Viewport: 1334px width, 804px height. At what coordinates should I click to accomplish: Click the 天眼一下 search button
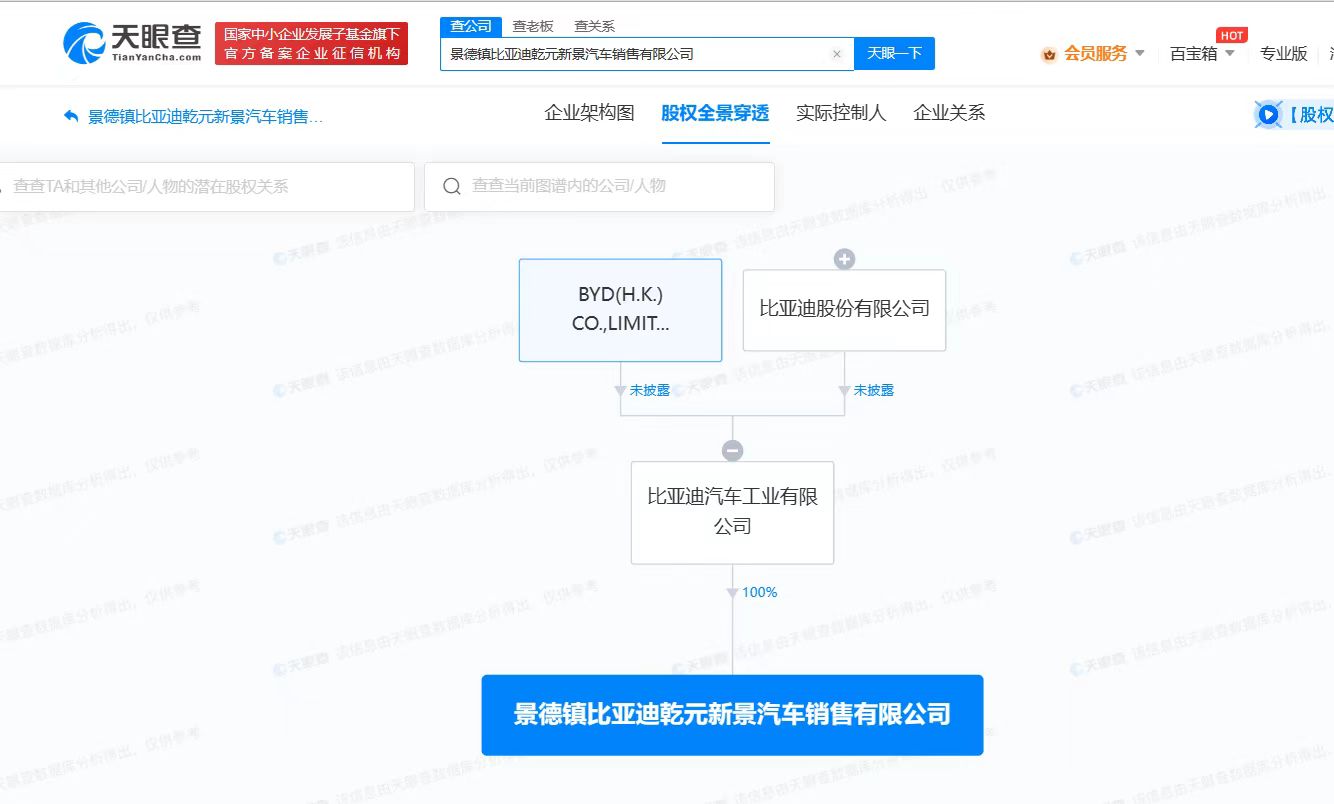coord(894,53)
